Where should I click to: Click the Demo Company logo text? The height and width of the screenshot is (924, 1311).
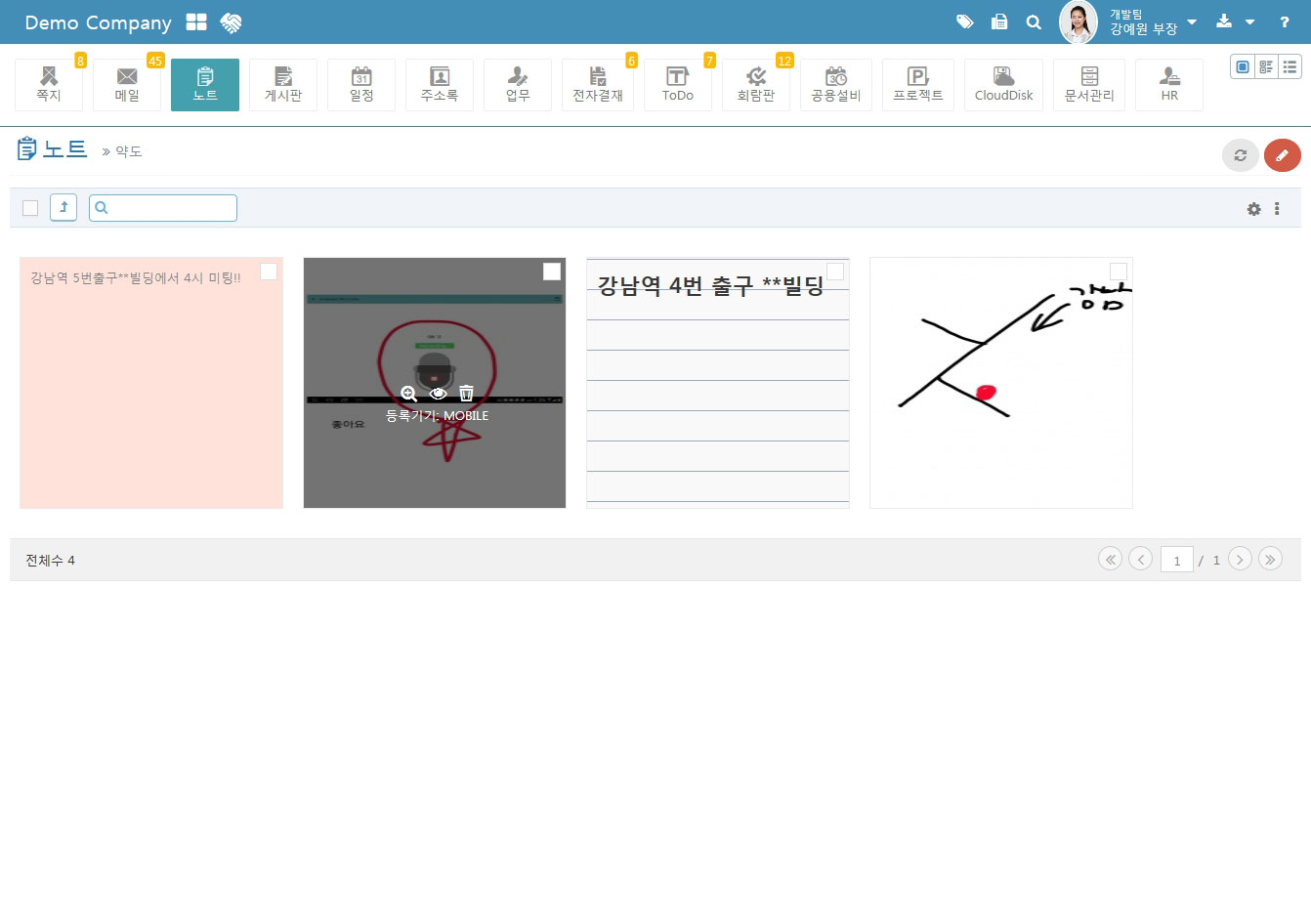point(98,22)
